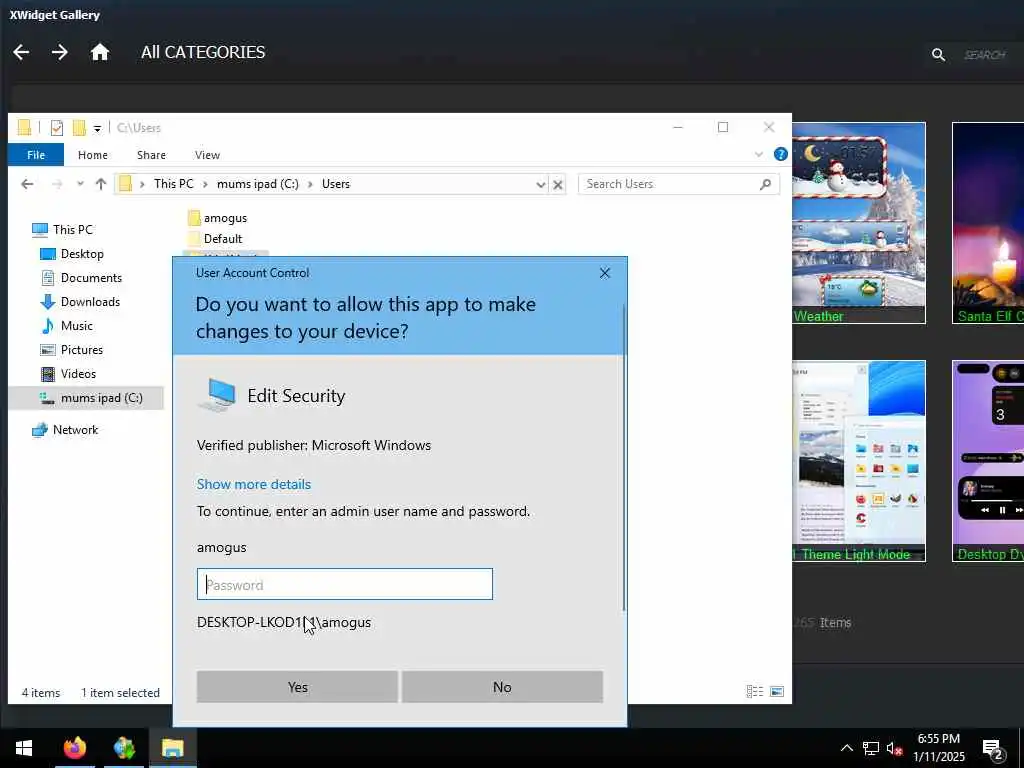Select Pictures in navigation pane

tap(82, 350)
